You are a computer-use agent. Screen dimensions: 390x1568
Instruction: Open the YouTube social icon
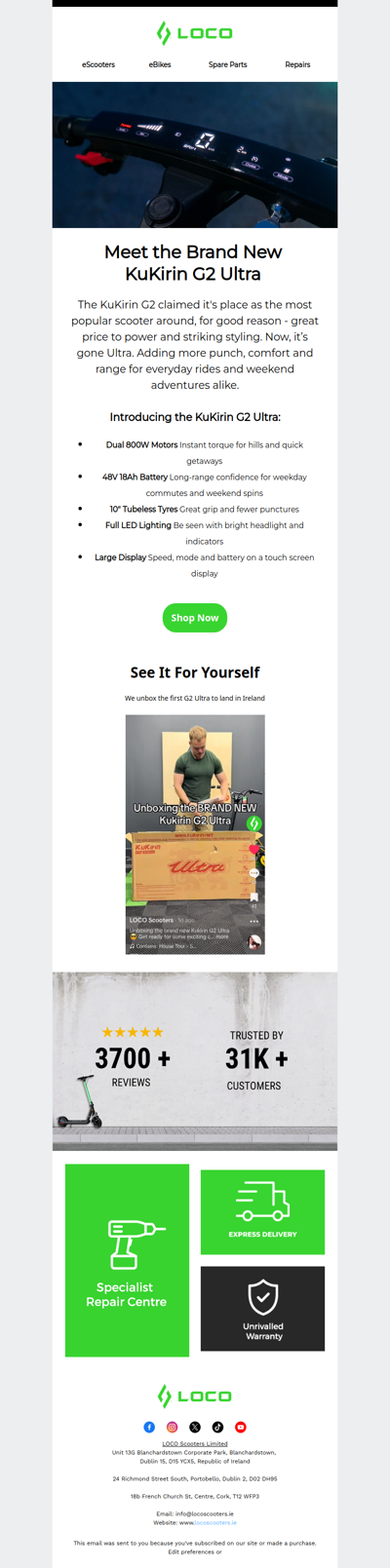tap(241, 1427)
